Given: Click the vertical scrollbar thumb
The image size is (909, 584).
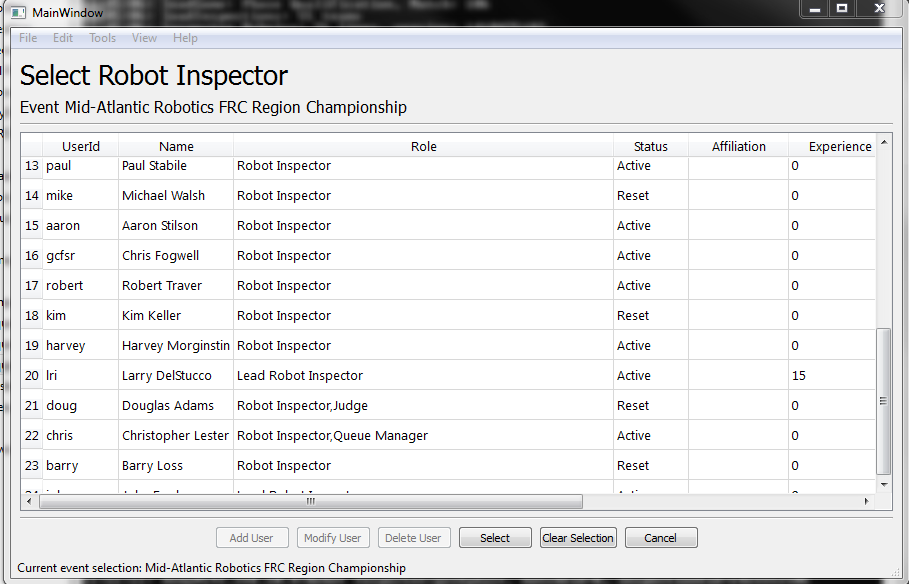Looking at the screenshot, I should (883, 400).
